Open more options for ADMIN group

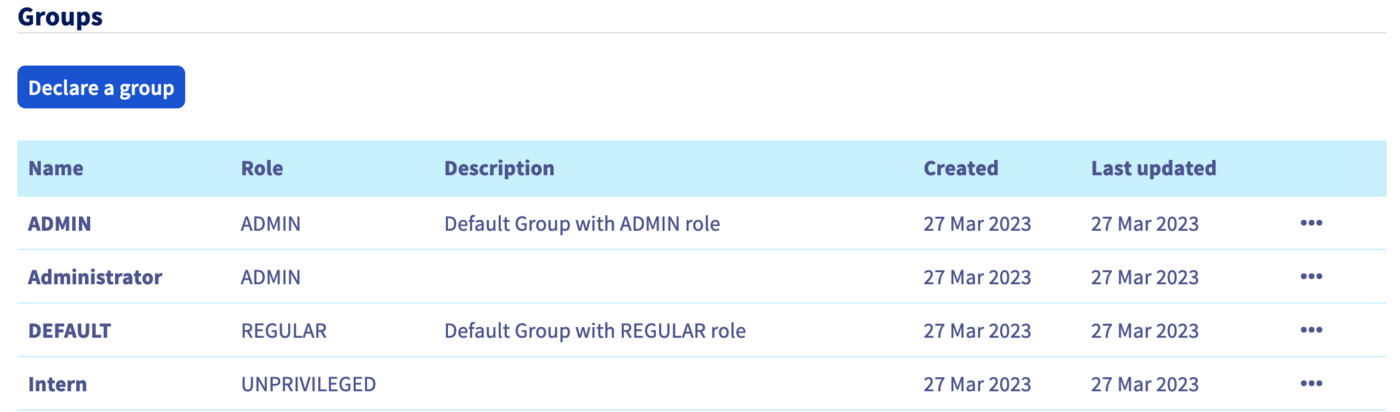point(1311,224)
